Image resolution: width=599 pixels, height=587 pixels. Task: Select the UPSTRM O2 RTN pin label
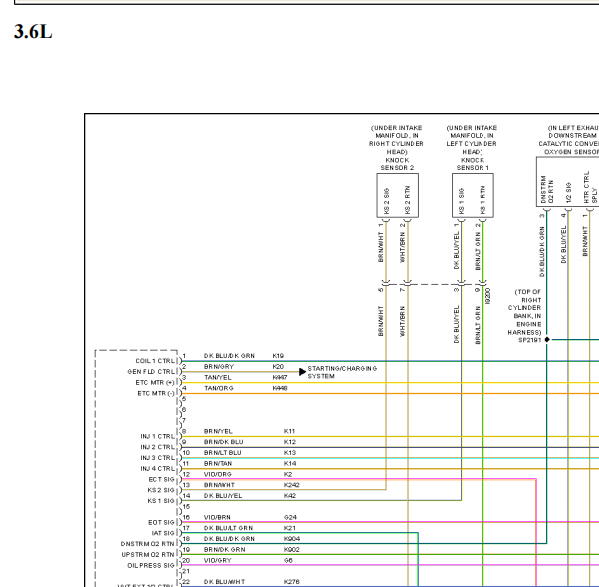click(x=148, y=555)
